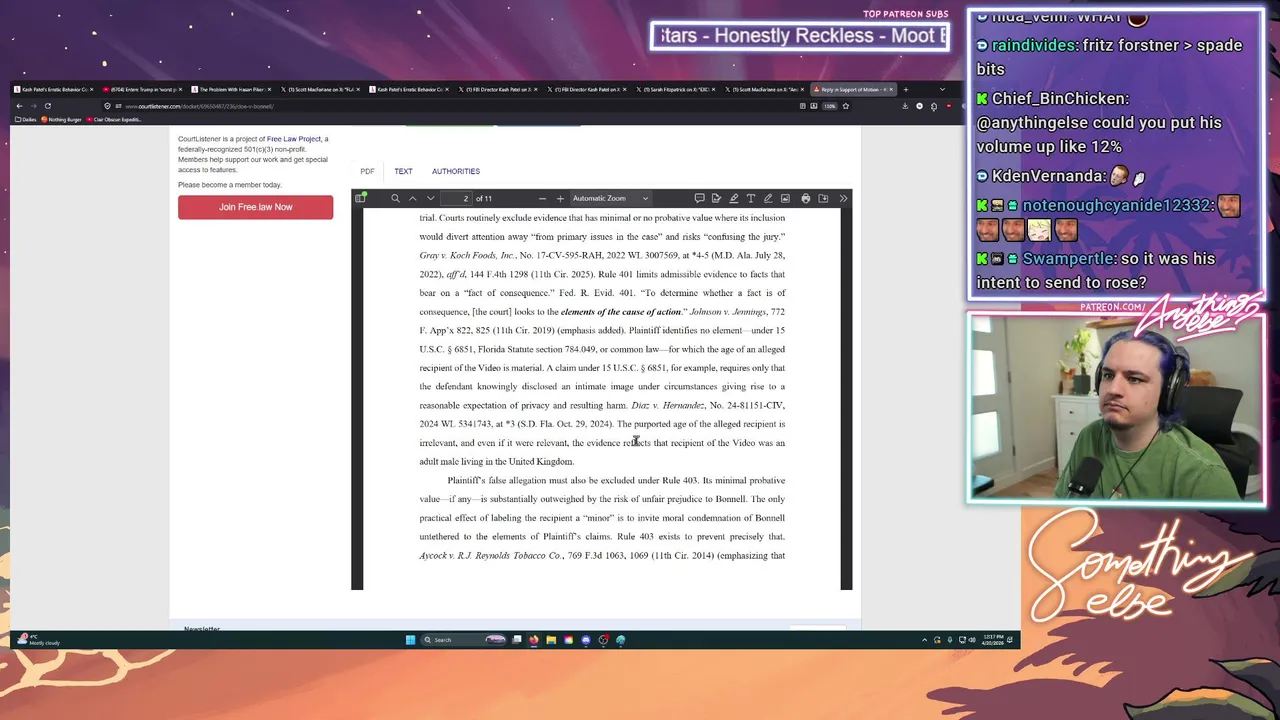Open taskbar volume control

[972, 639]
